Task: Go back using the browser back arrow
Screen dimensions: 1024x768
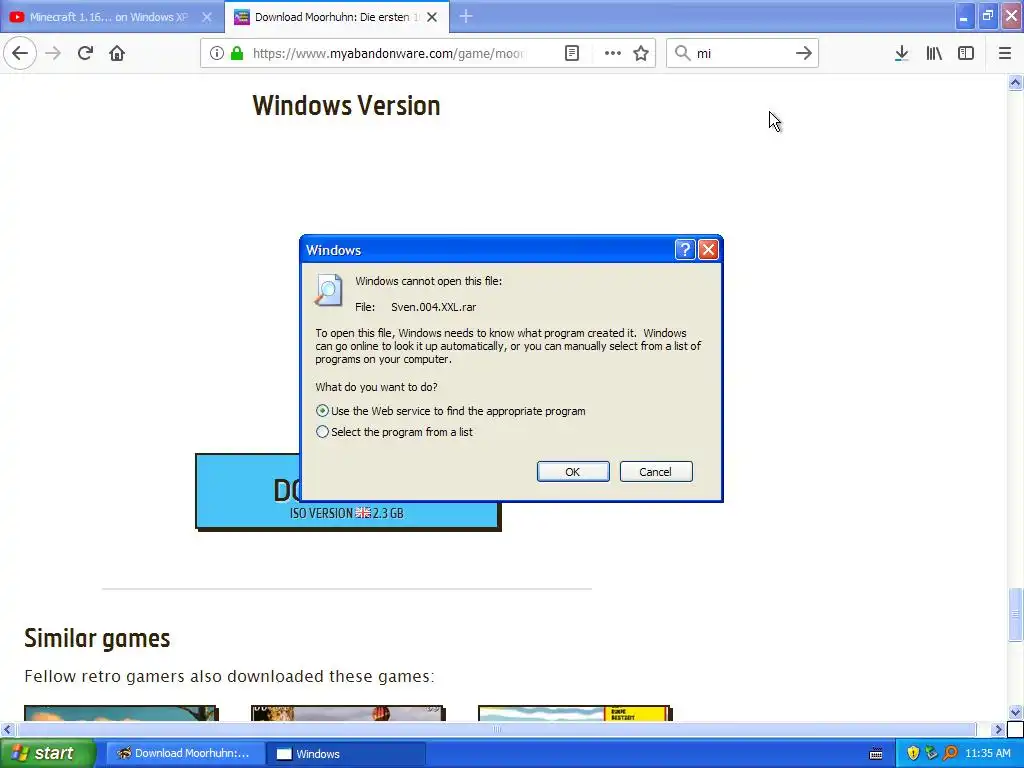Action: click(x=20, y=53)
